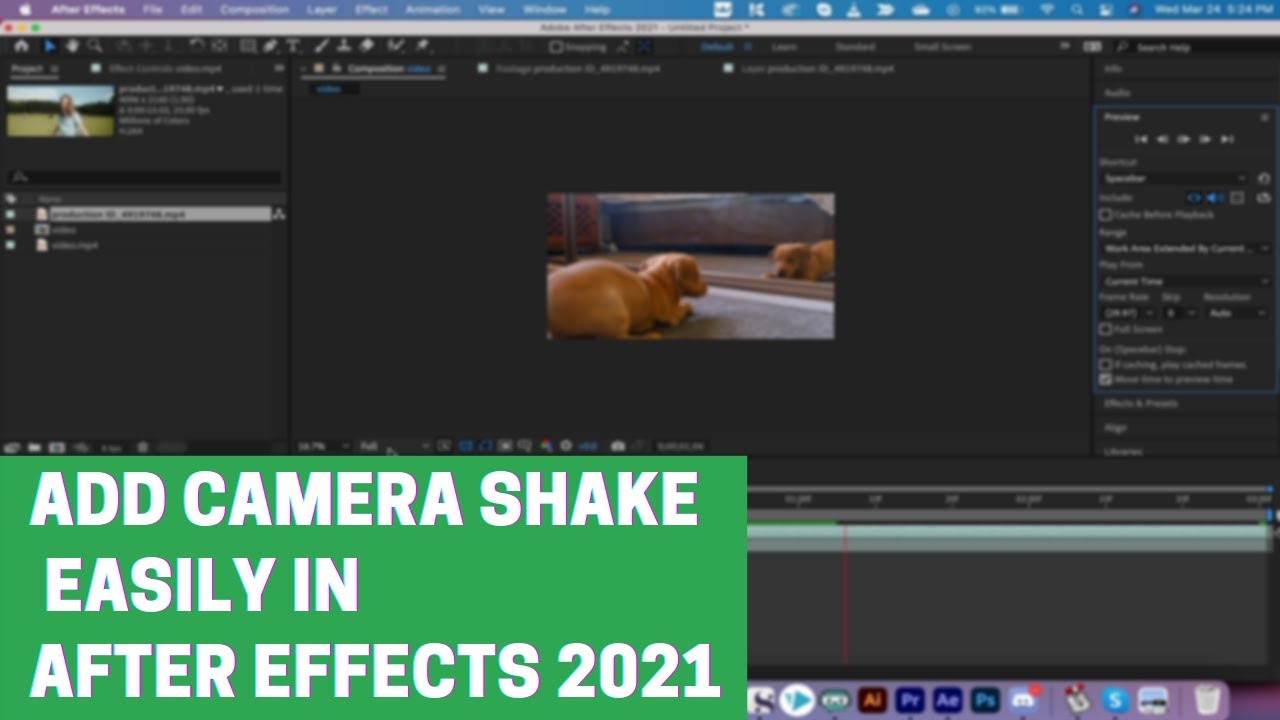
Task: Toggle include video in preview
Action: tap(1193, 198)
